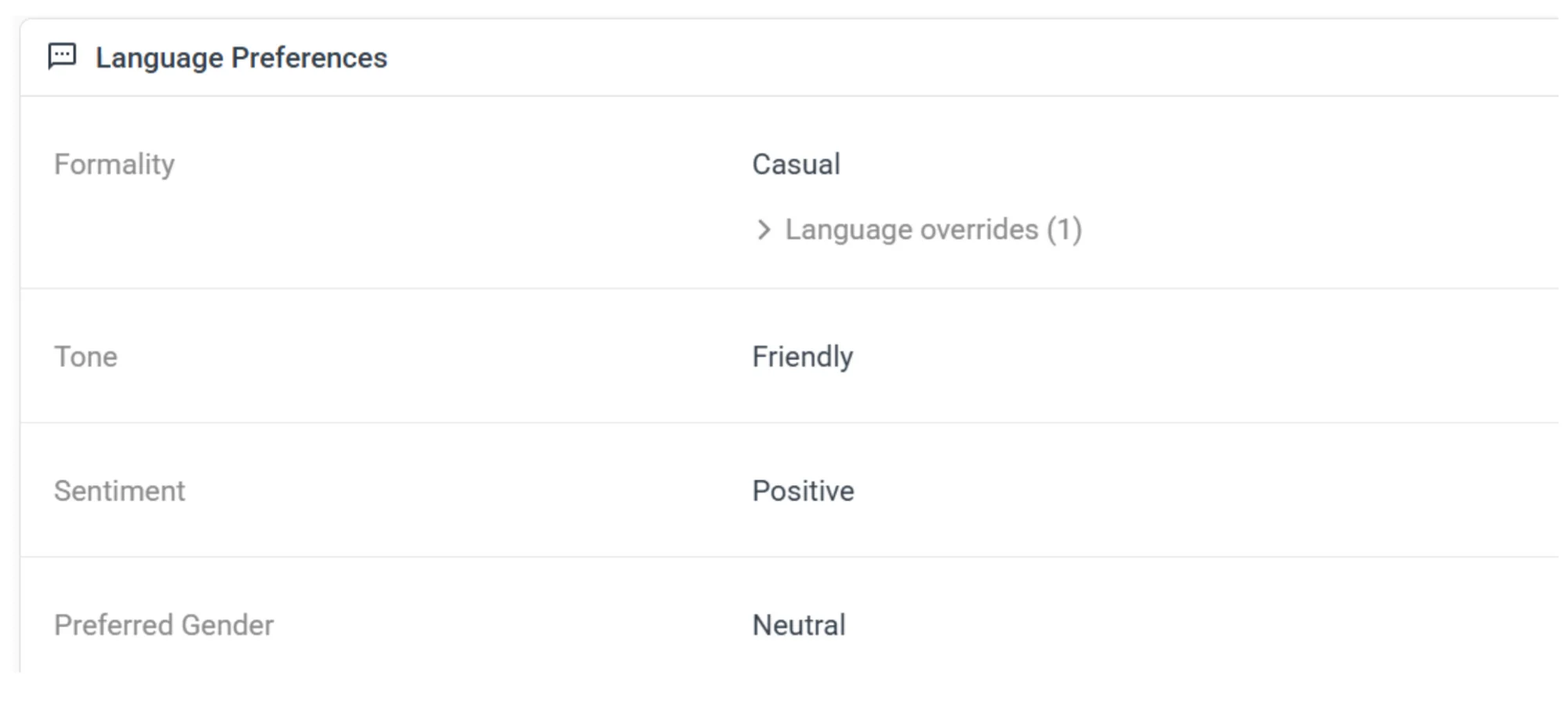Image resolution: width=1568 pixels, height=708 pixels.
Task: Click the word Gender in Preferred Gender
Action: 227,625
